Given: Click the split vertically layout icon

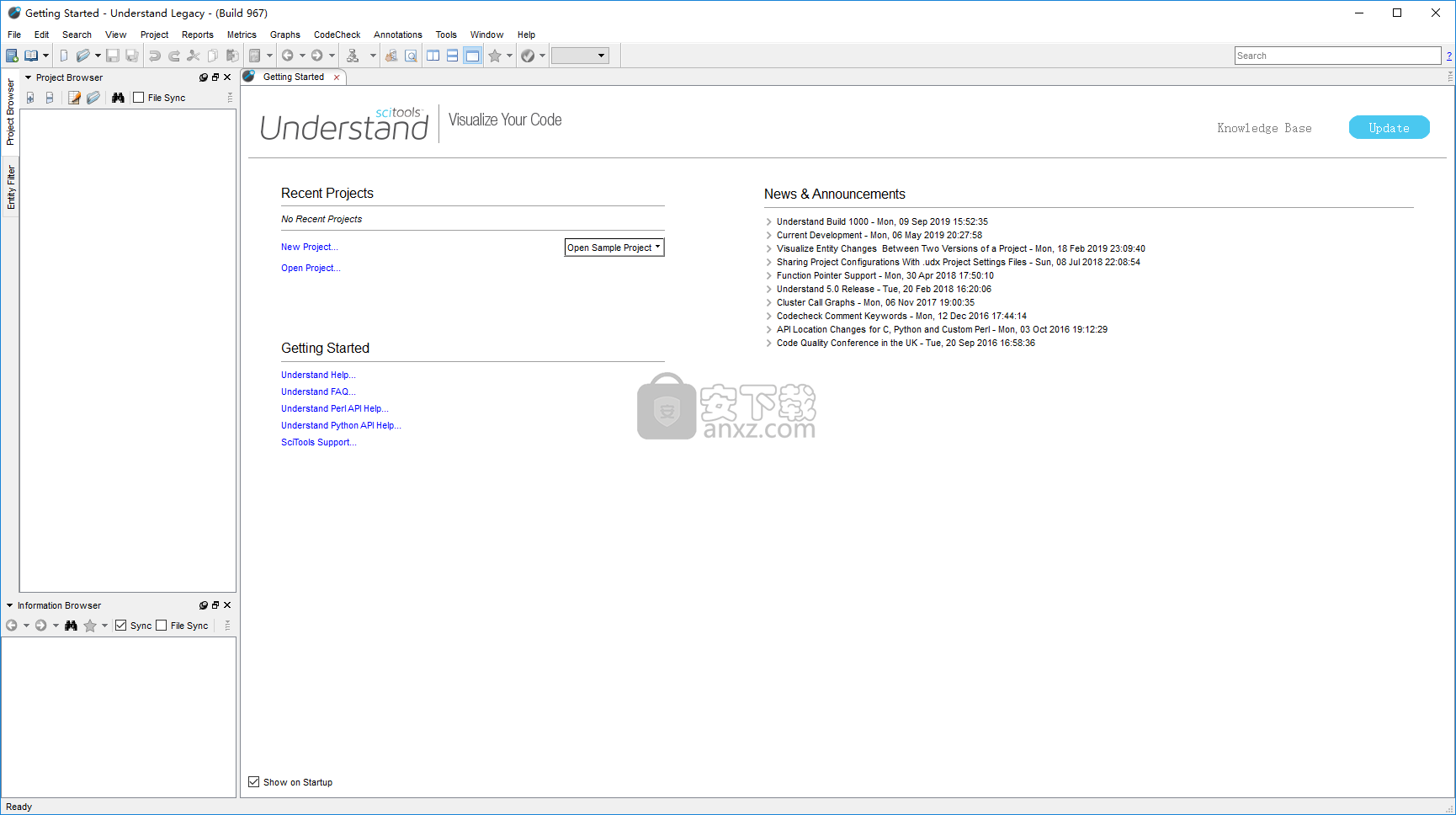Looking at the screenshot, I should pyautogui.click(x=433, y=56).
